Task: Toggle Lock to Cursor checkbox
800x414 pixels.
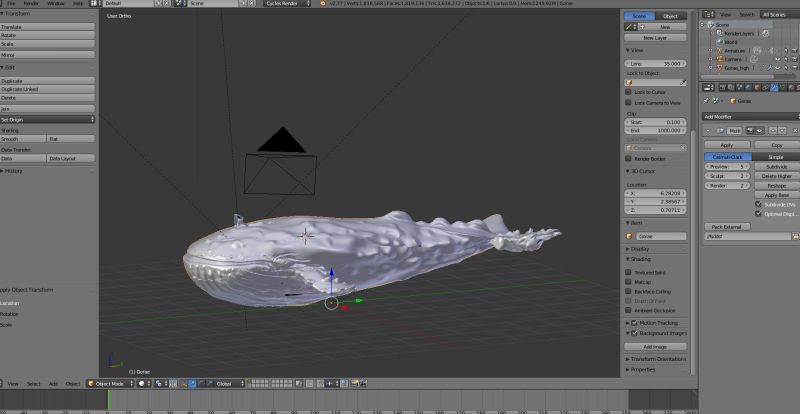Action: click(x=628, y=92)
